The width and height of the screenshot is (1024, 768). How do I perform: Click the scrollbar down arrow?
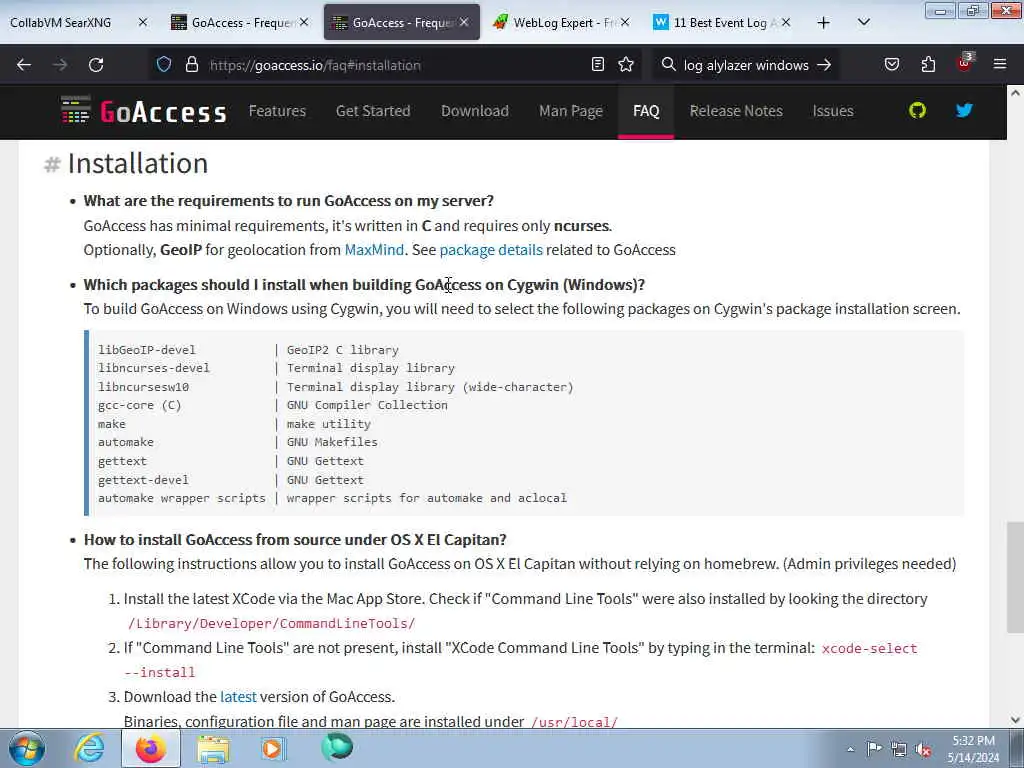1015,720
